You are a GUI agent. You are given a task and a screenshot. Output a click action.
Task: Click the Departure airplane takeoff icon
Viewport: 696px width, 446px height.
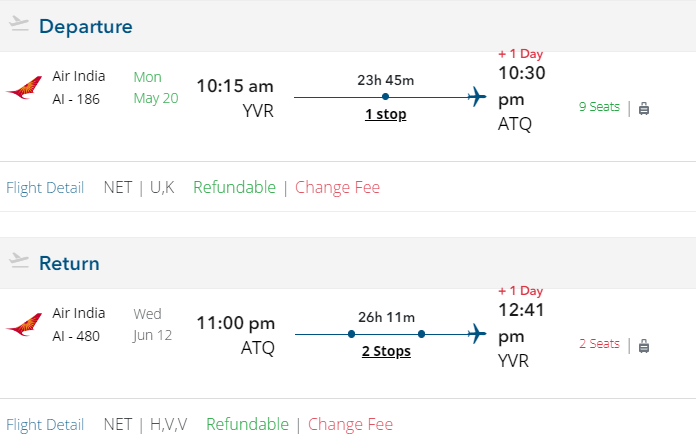[x=19, y=25]
